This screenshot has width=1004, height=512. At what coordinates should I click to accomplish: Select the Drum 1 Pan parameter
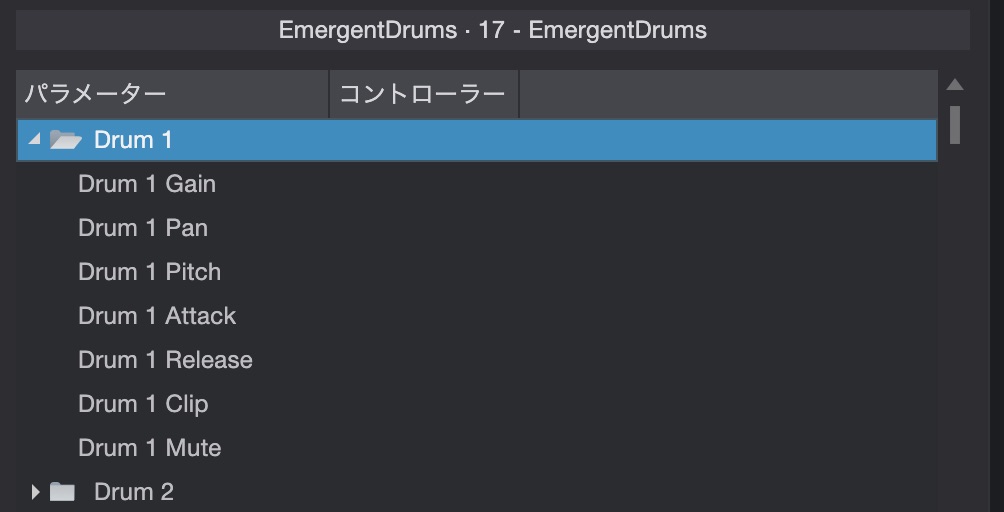[143, 228]
